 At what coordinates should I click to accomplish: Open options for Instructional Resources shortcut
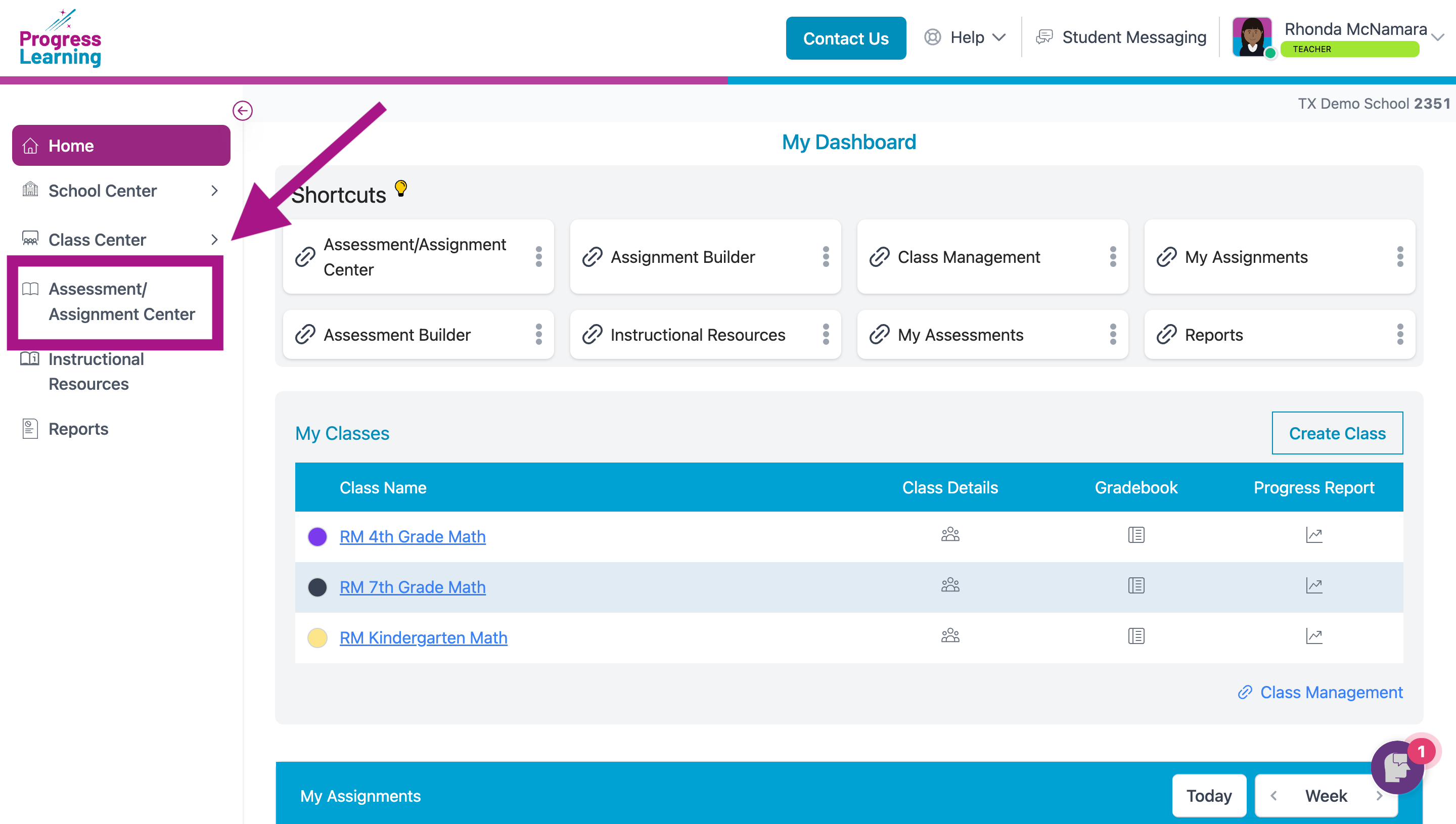coord(826,334)
